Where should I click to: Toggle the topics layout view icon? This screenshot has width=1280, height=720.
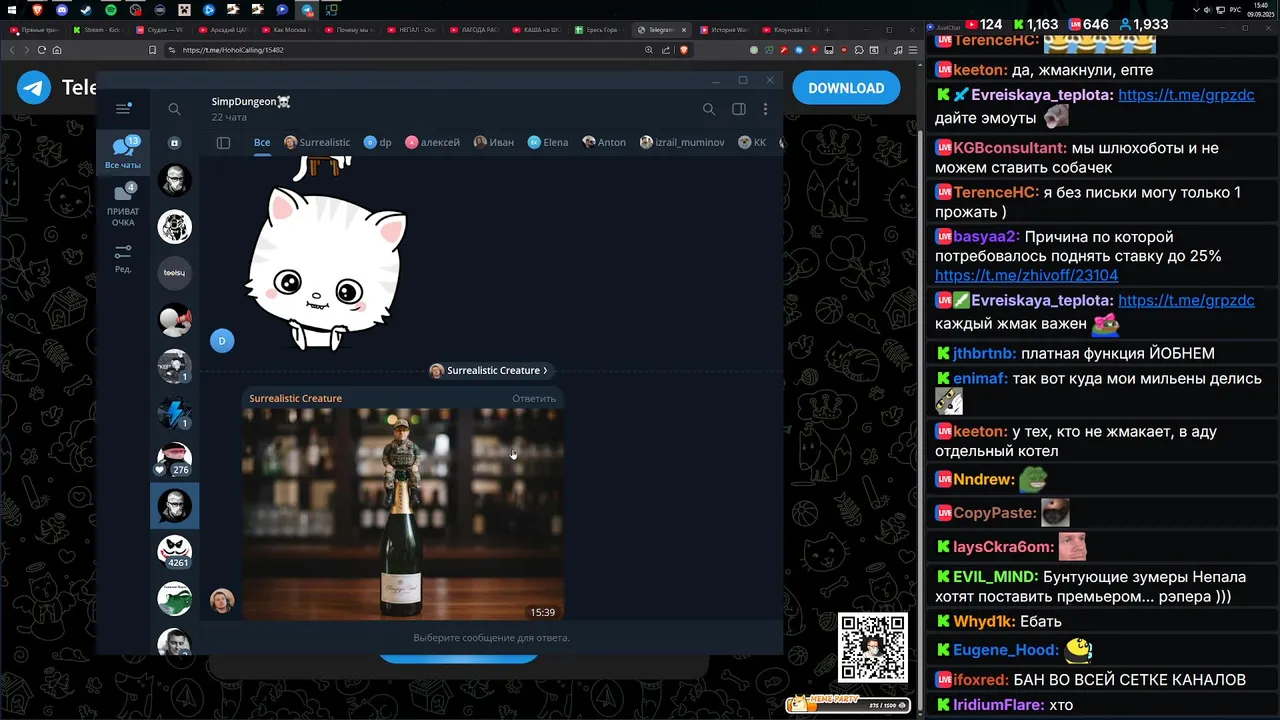click(223, 143)
